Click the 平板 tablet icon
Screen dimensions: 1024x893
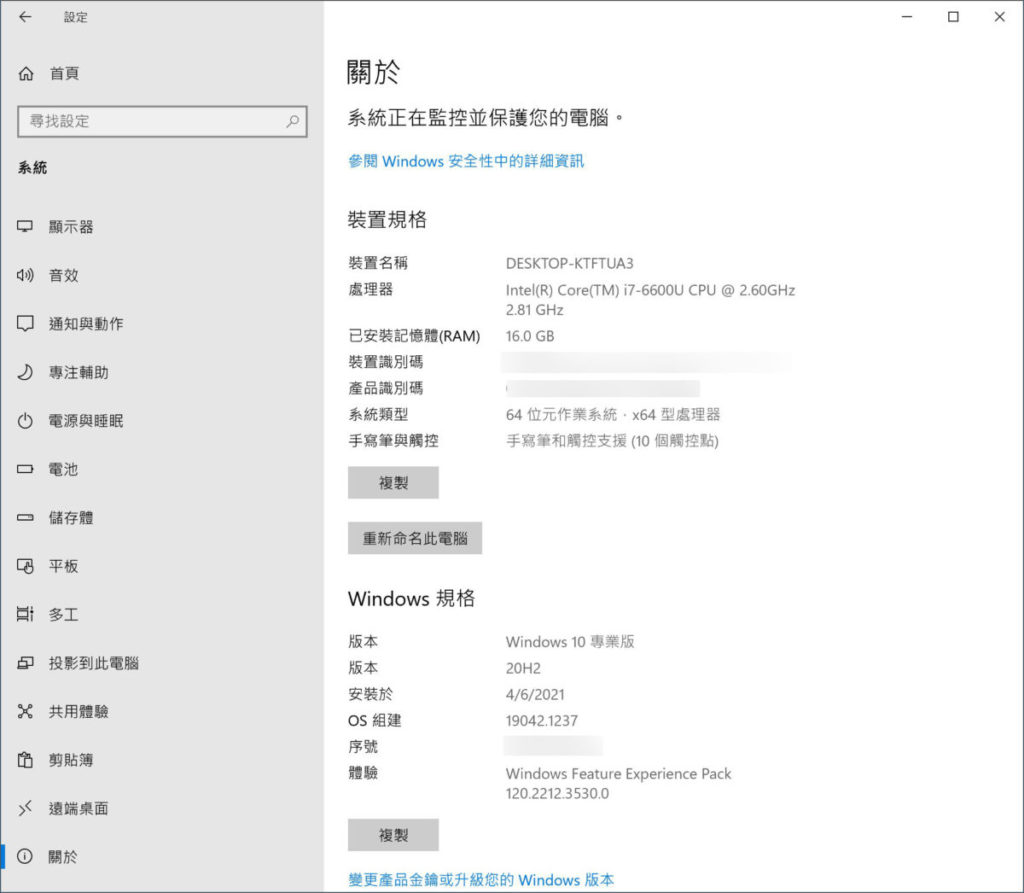pyautogui.click(x=25, y=566)
